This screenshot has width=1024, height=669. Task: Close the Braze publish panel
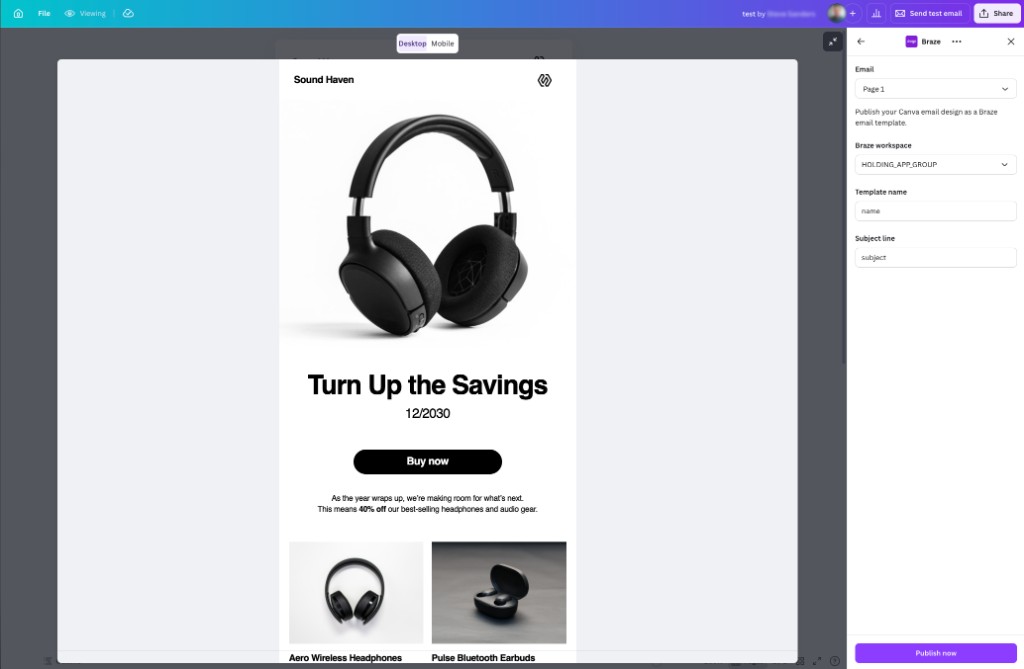[x=1011, y=41]
